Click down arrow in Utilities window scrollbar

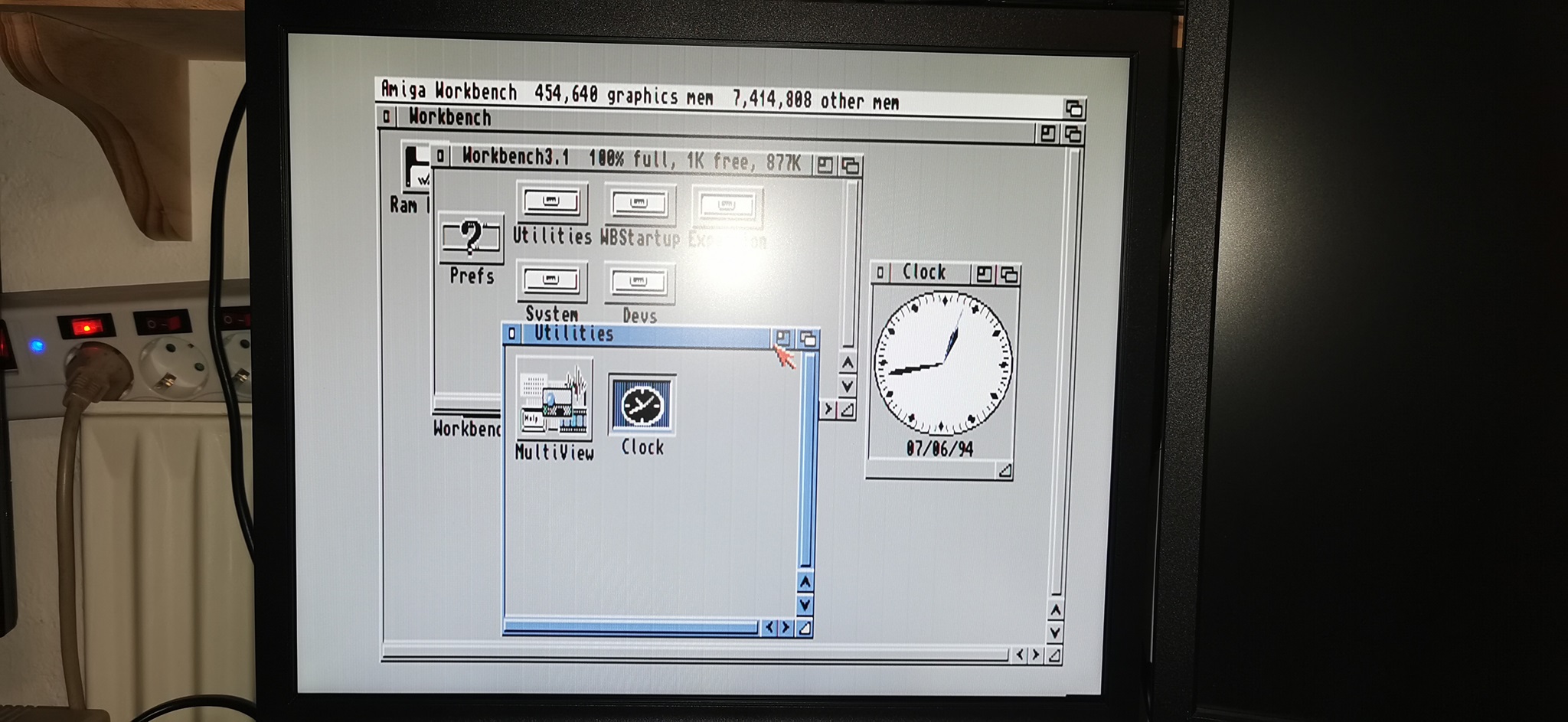tap(805, 605)
